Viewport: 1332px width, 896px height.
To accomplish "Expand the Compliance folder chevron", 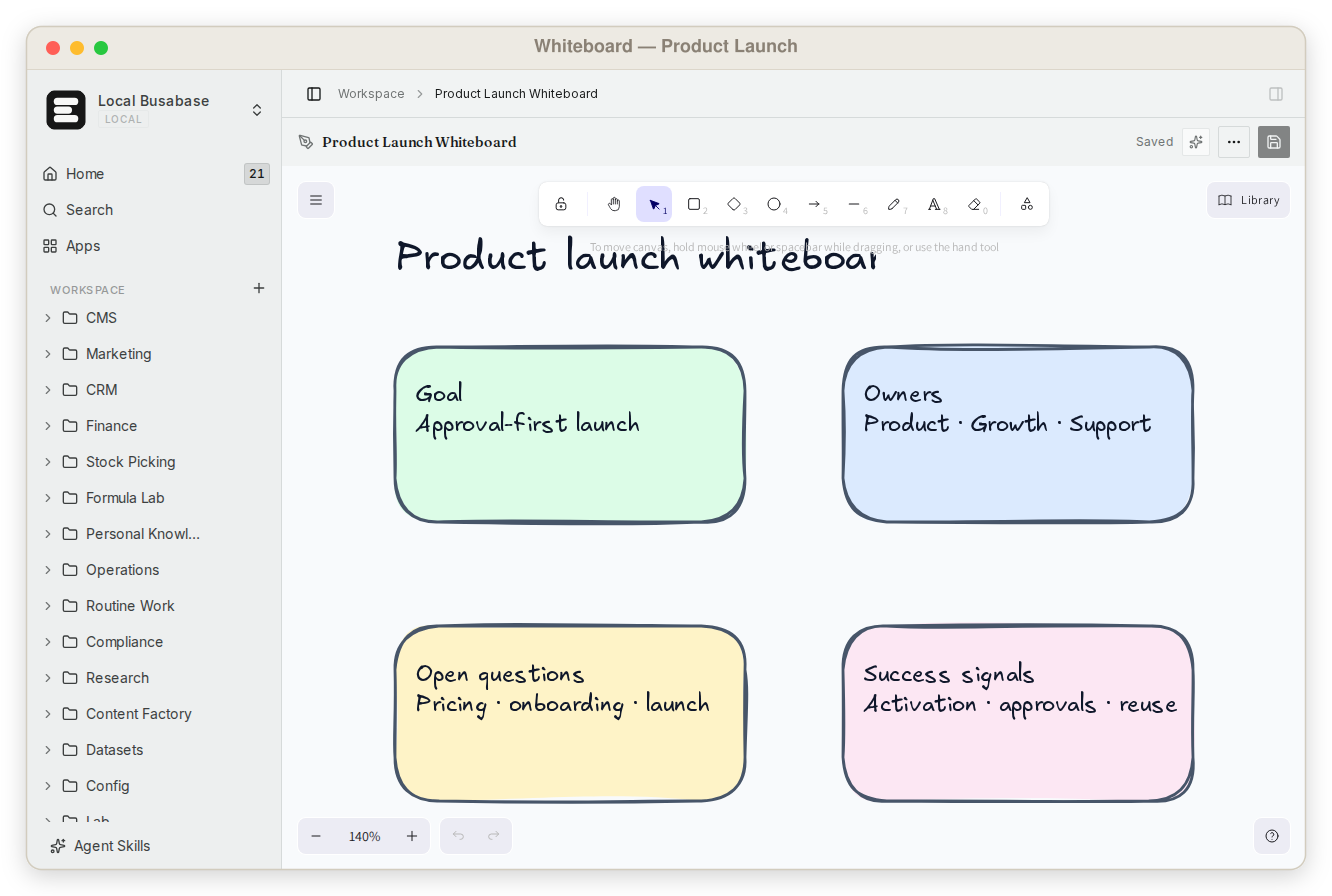I will pos(48,642).
